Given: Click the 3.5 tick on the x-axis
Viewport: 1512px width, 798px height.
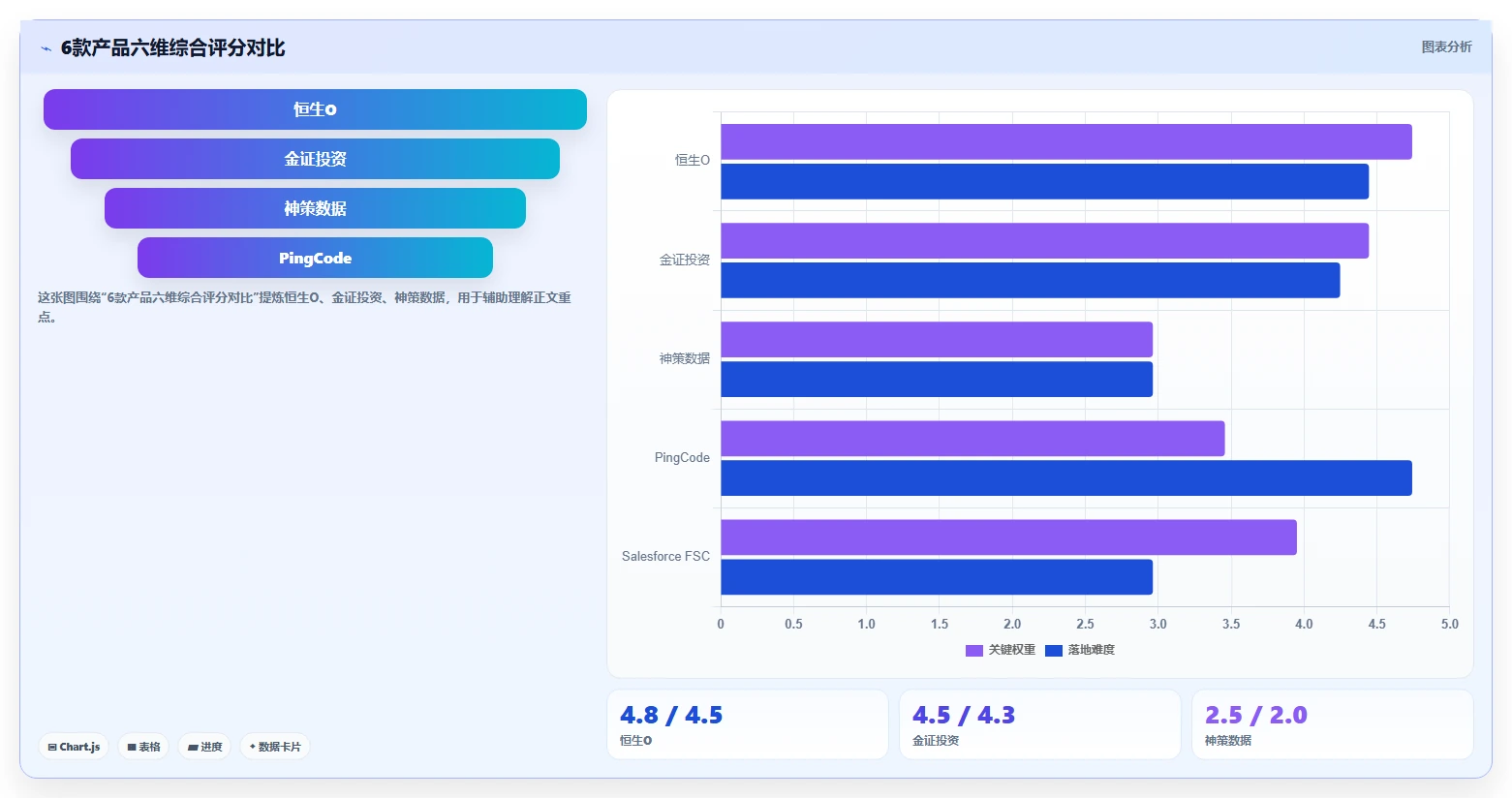Looking at the screenshot, I should 1231,625.
